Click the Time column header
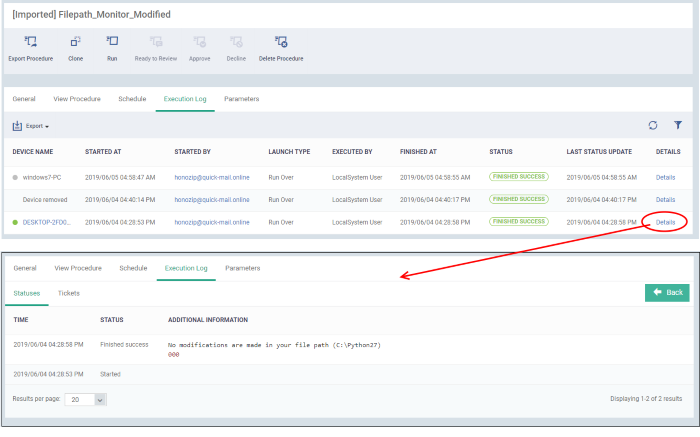The width and height of the screenshot is (700, 437). tap(21, 320)
